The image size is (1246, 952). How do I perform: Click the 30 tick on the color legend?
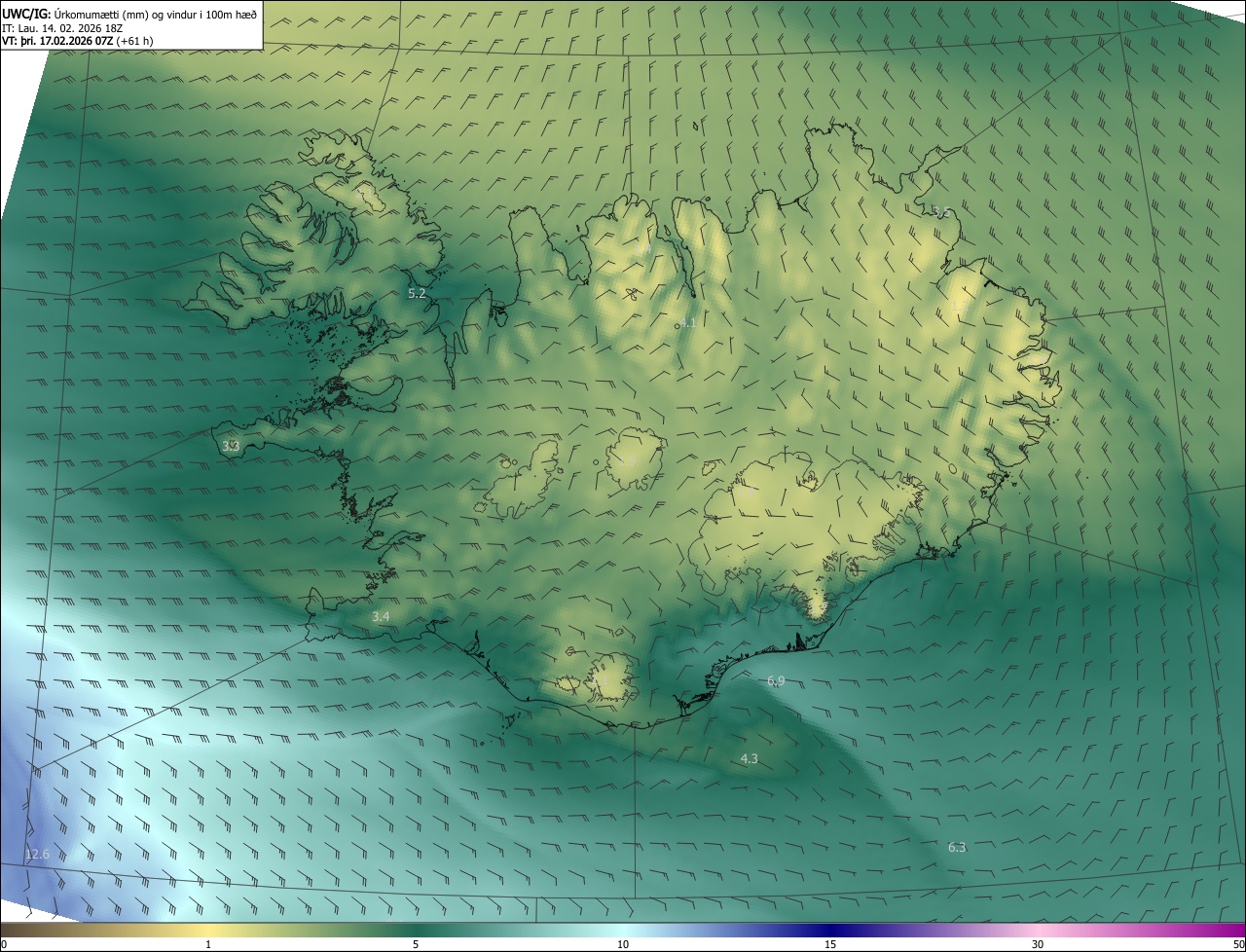(x=1038, y=945)
